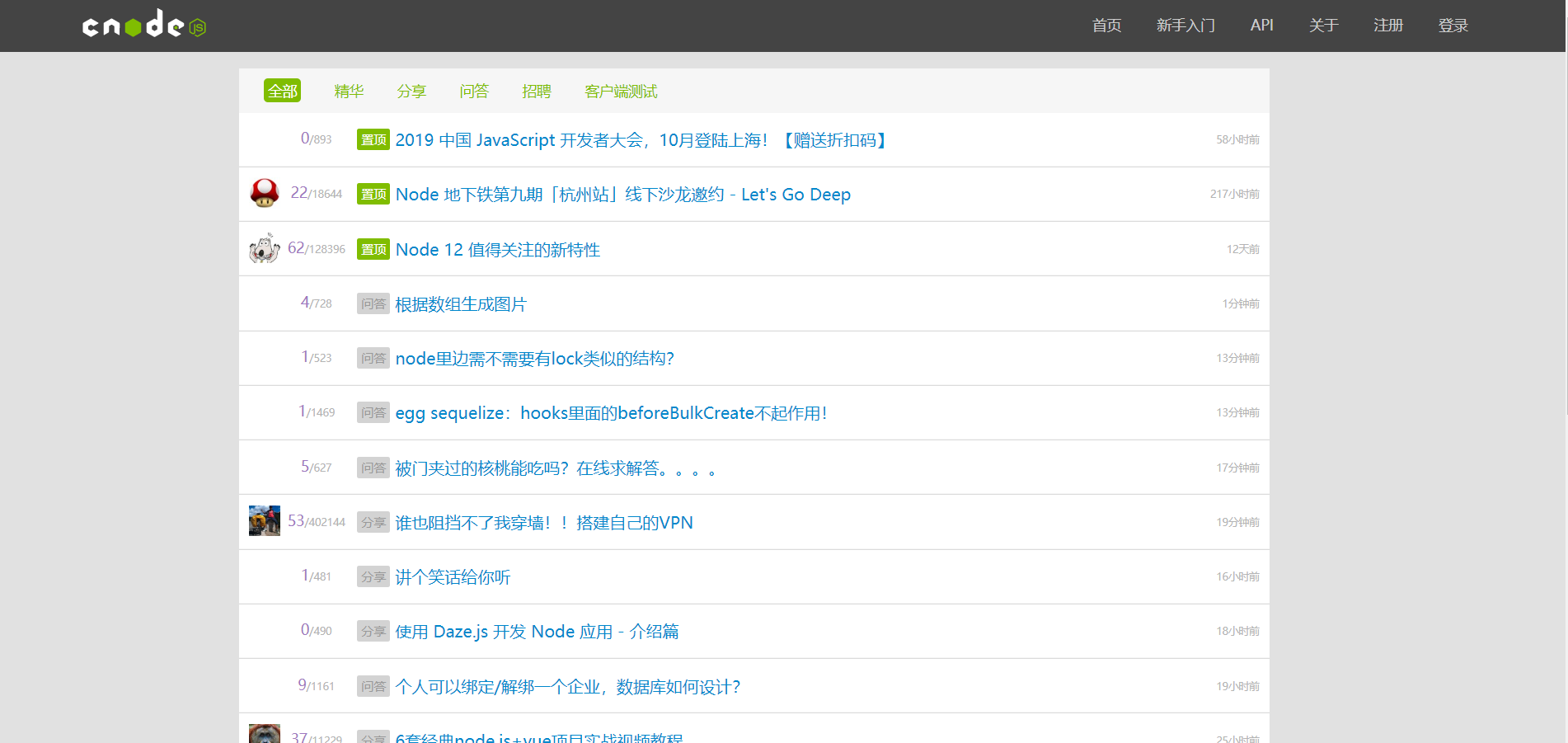
Task: Click 登录 to log in
Action: 1453,26
